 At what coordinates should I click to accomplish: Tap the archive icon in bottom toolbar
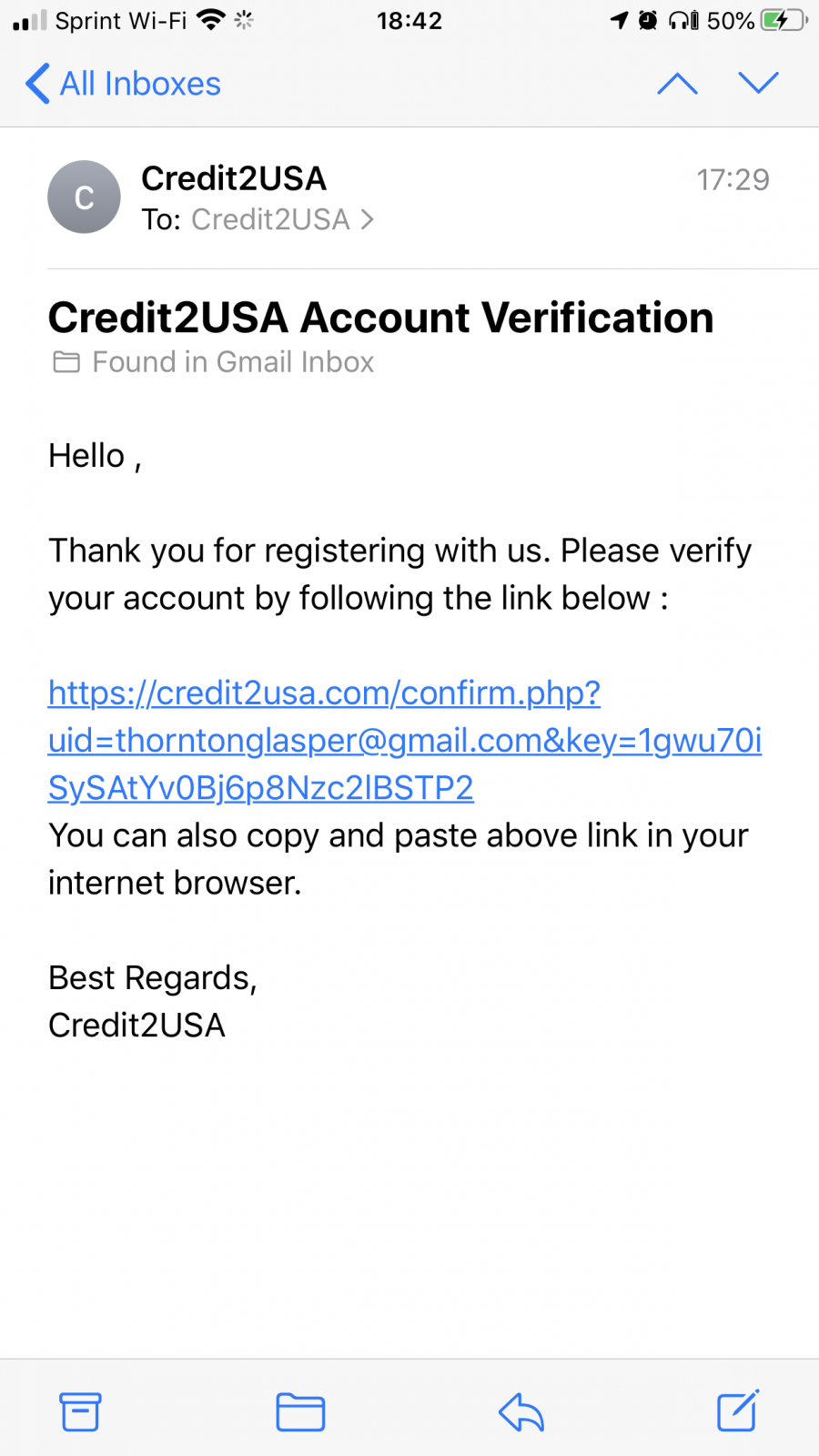pos(80,1411)
